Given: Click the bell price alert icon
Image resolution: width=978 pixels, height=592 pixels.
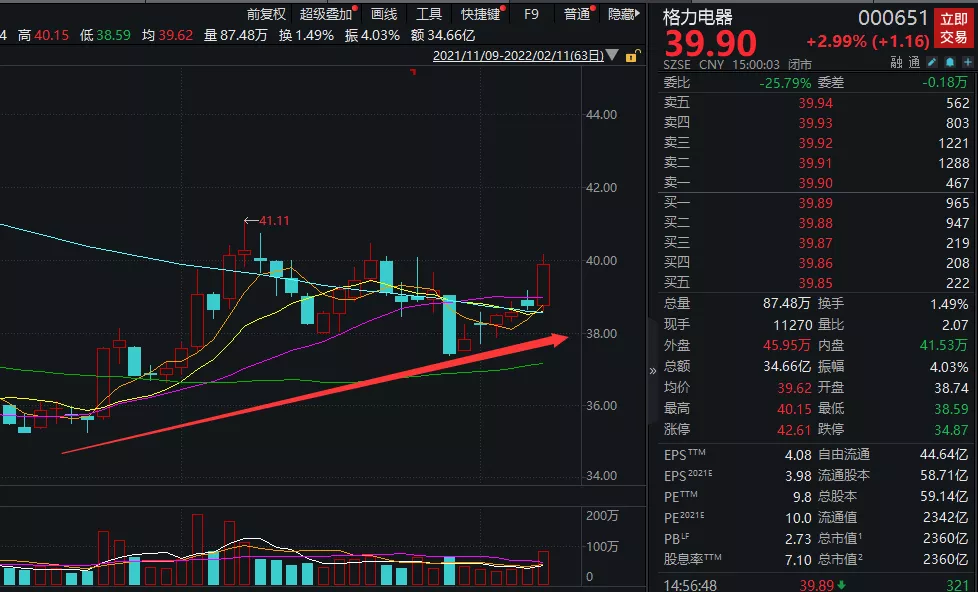Looking at the screenshot, I should pyautogui.click(x=950, y=62).
